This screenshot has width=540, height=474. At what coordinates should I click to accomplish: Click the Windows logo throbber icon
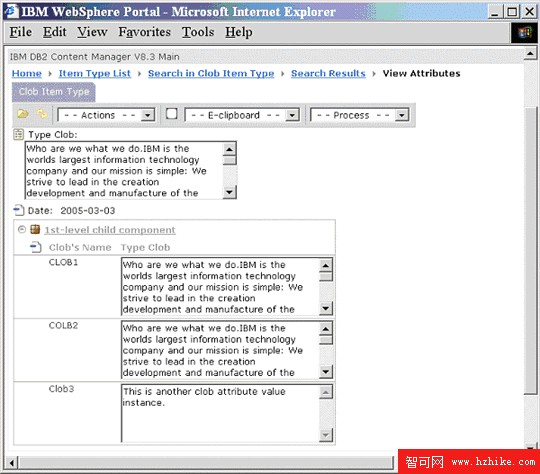tap(524, 33)
